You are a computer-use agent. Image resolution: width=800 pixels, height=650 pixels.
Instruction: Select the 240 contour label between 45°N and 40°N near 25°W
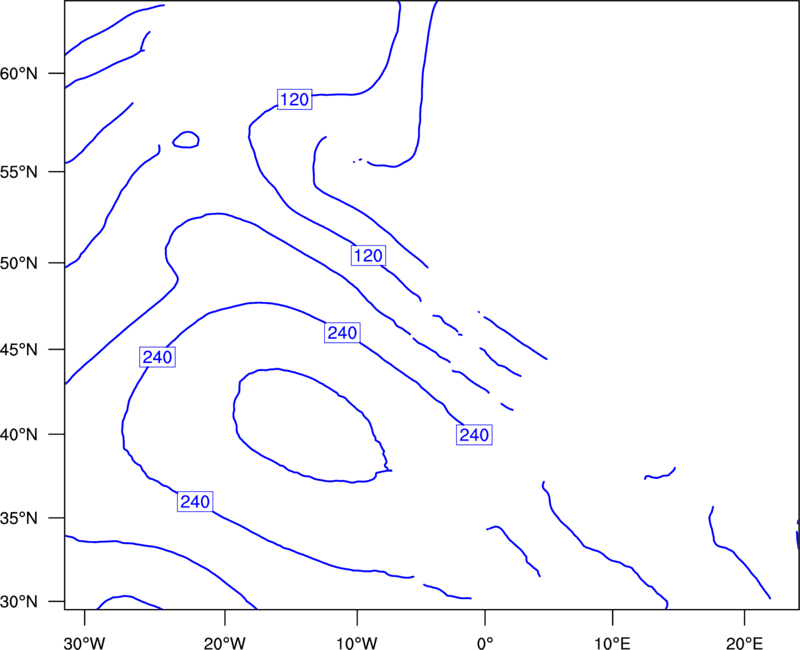[x=158, y=357]
